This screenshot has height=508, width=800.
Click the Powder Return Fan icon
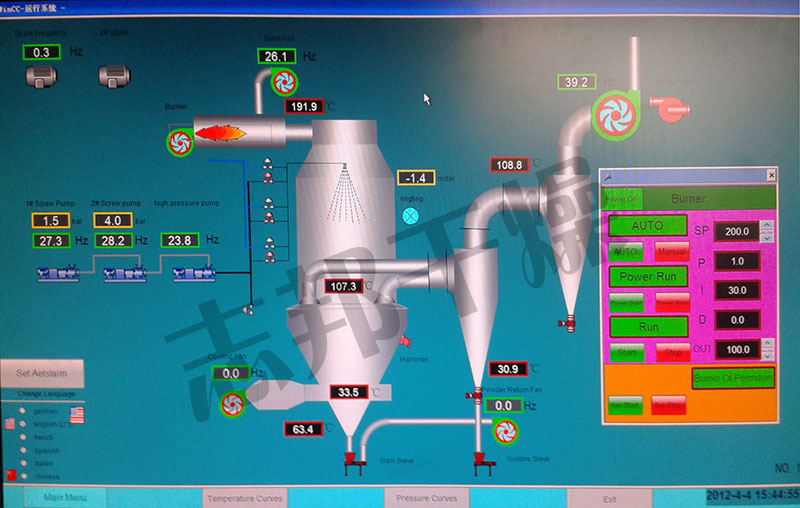pyautogui.click(x=506, y=431)
